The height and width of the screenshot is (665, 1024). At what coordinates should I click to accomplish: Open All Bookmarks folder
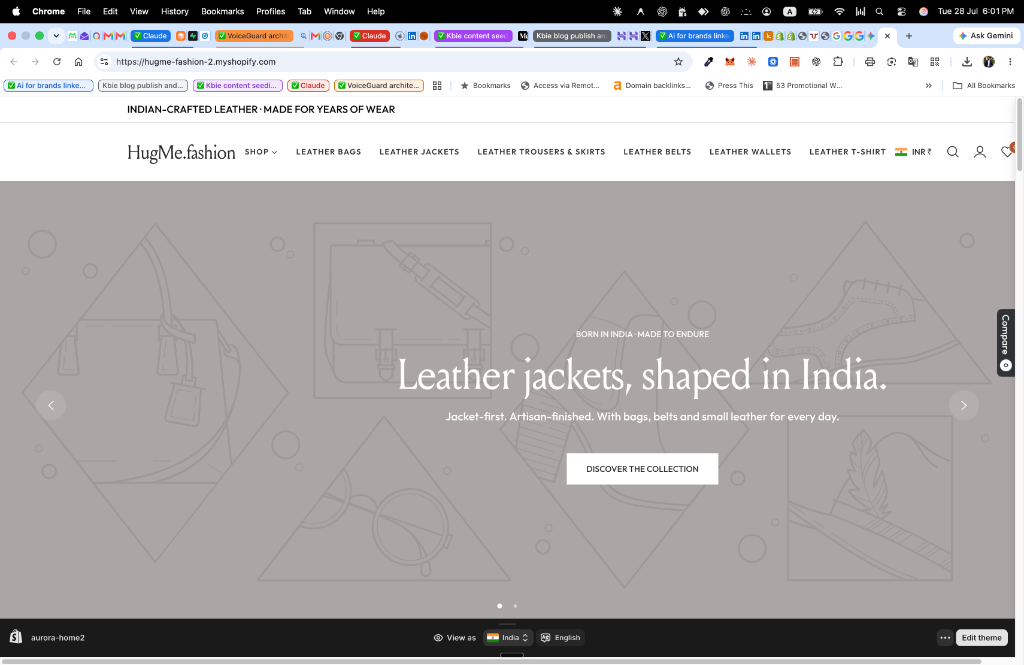click(984, 86)
